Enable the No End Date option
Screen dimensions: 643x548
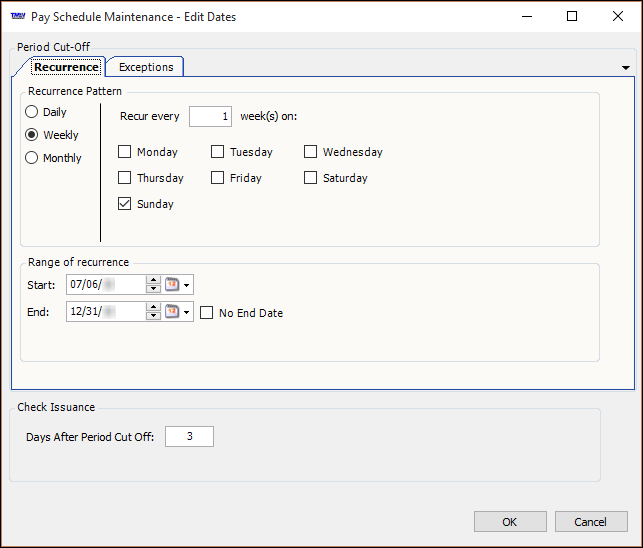207,313
